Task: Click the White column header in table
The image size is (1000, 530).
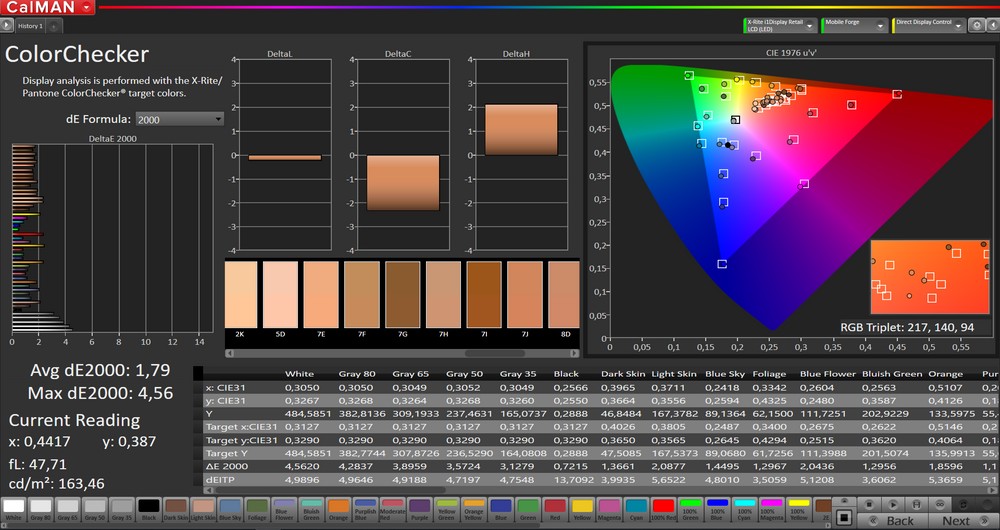Action: 299,374
